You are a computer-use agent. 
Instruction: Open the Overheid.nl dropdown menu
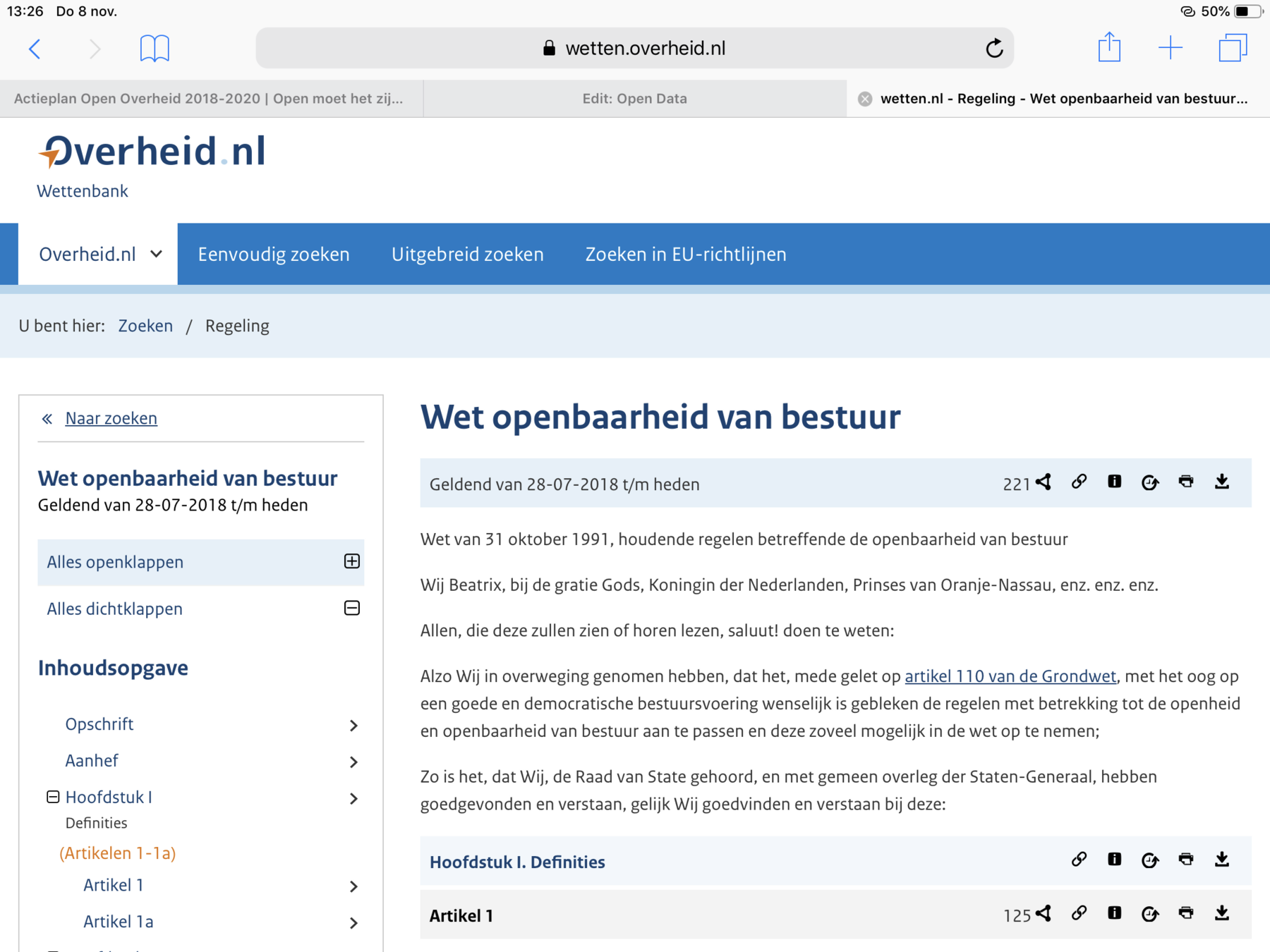click(x=98, y=254)
